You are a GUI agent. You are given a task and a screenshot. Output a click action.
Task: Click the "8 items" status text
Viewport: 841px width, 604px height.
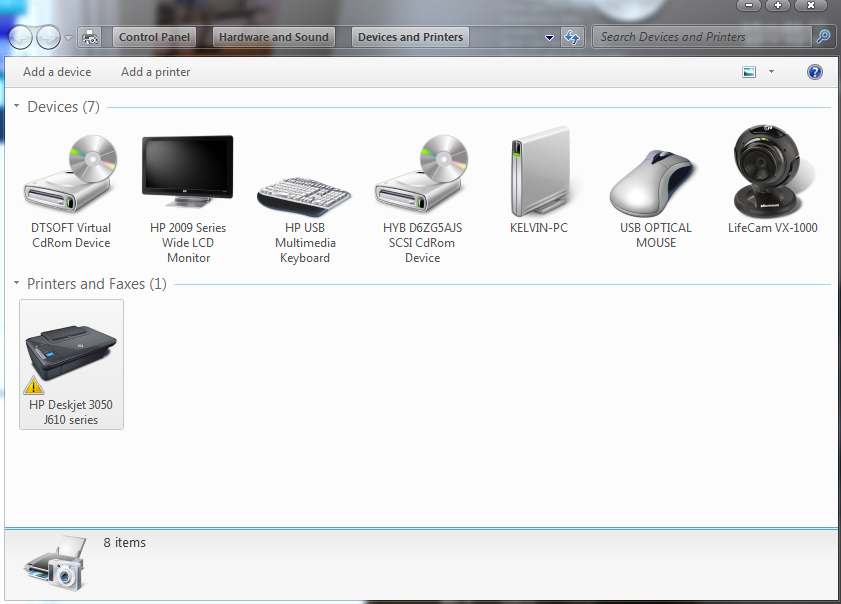[124, 542]
